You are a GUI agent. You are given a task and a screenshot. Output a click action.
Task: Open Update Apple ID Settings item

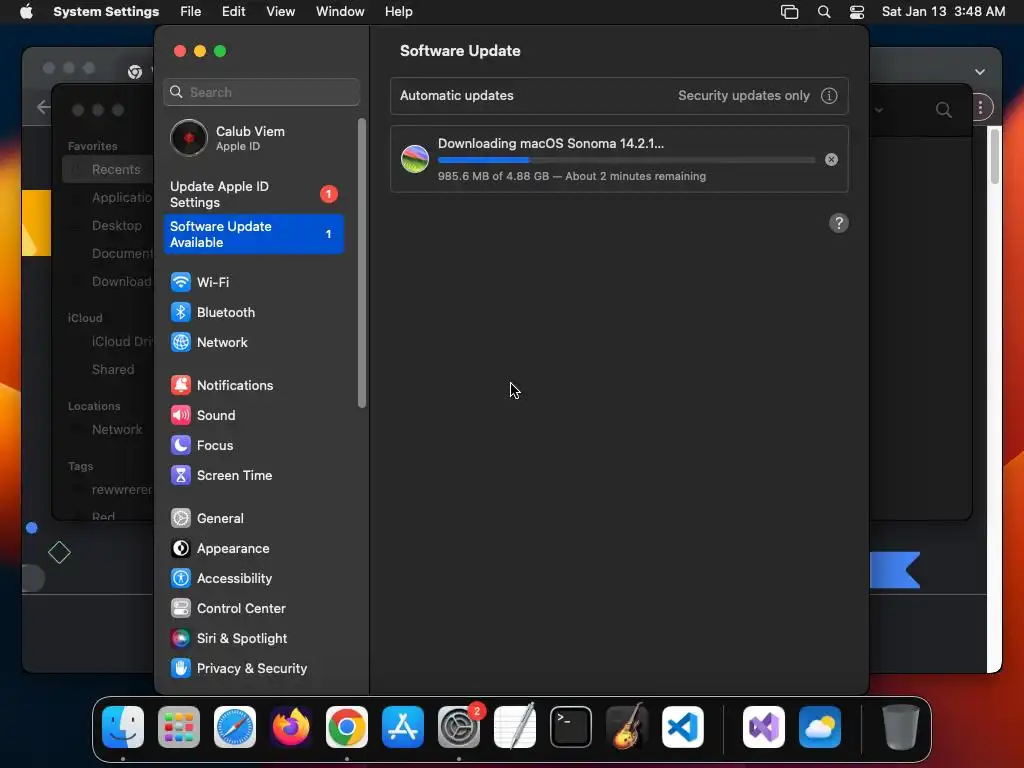pos(253,195)
